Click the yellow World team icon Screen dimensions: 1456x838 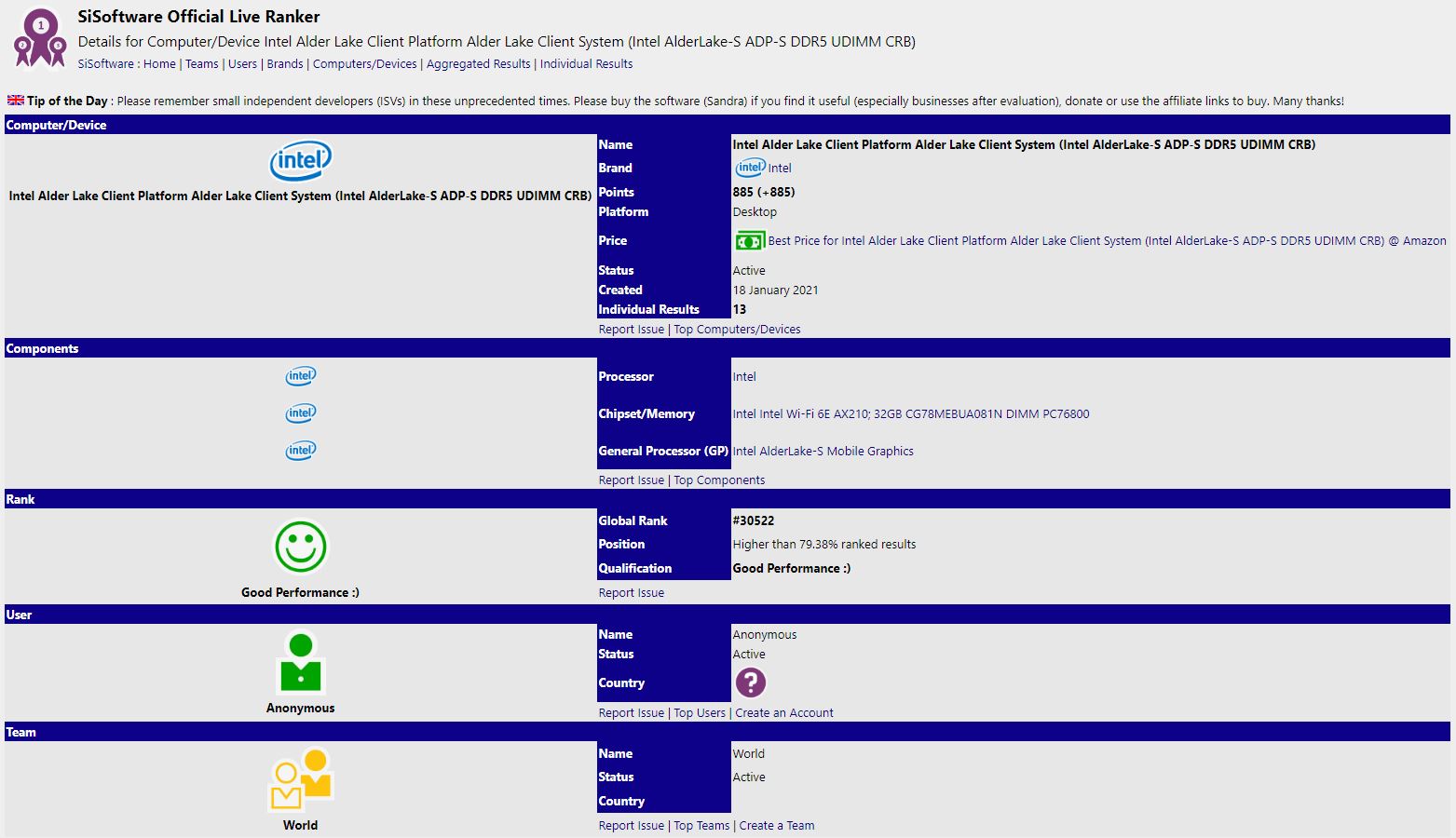(x=300, y=778)
